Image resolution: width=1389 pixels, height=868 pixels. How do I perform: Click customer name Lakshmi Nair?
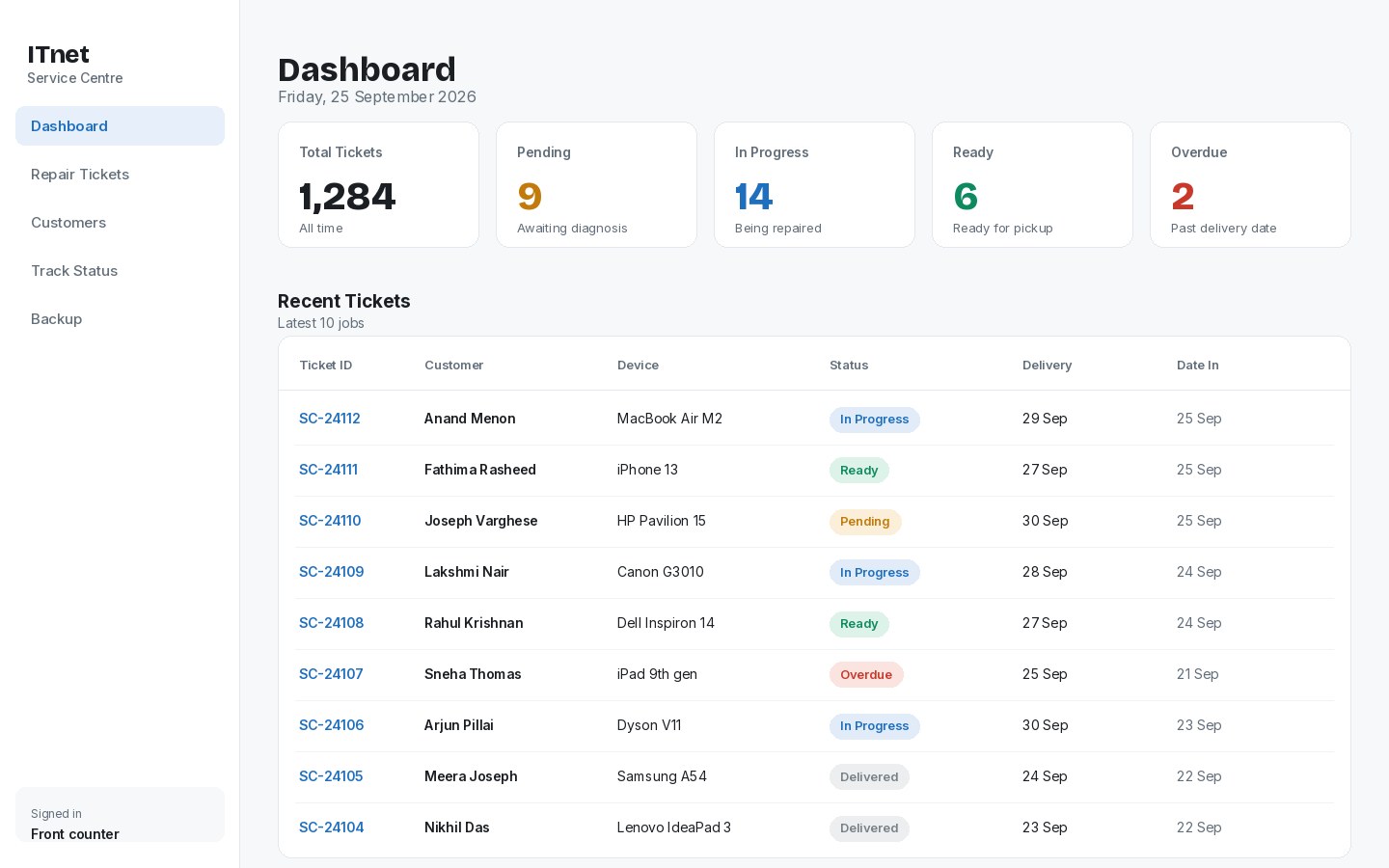coord(466,572)
